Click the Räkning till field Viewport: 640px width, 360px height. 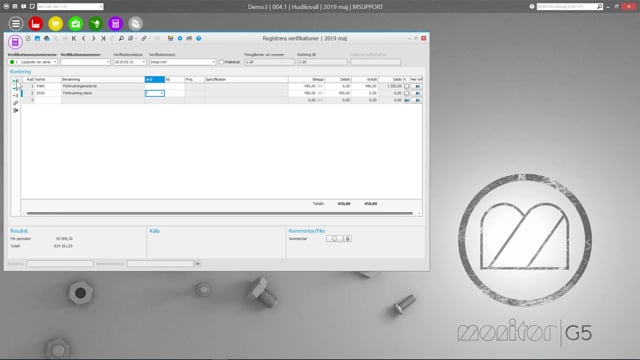(322, 62)
